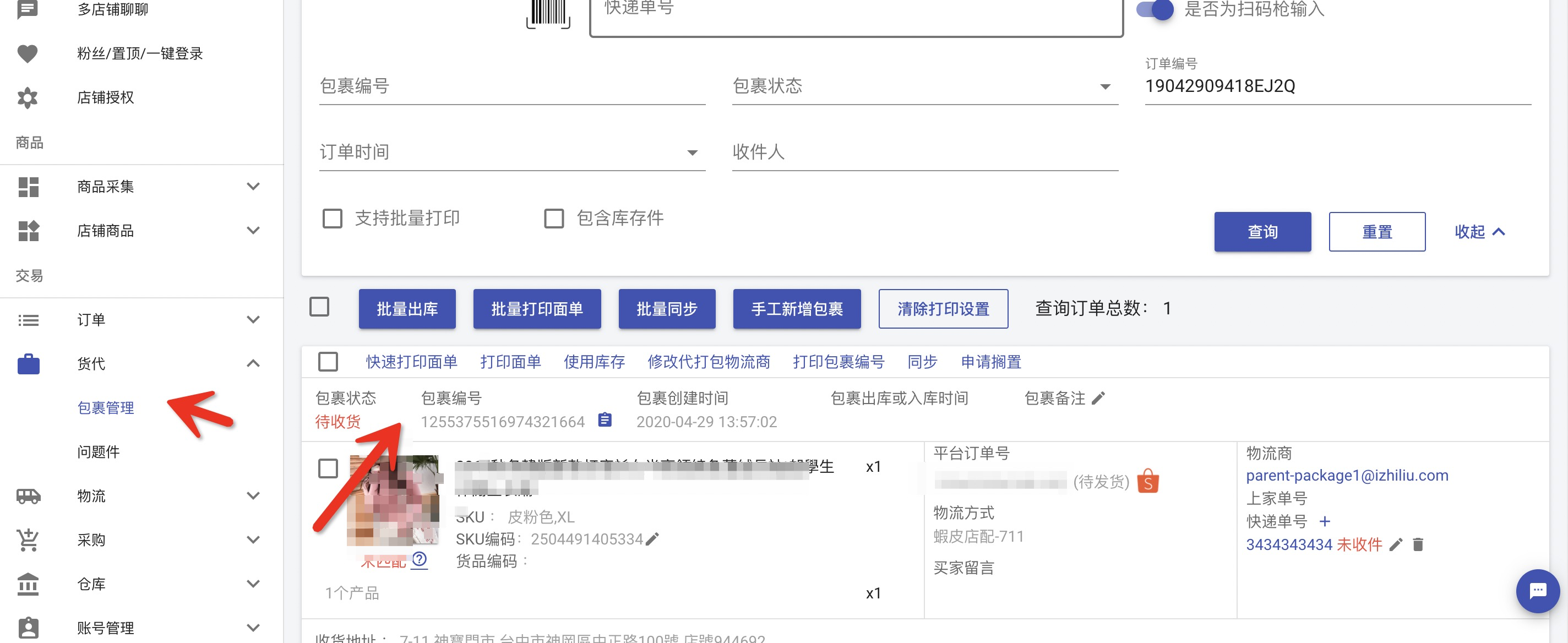Open the 包裹状态 dropdown

tap(924, 86)
